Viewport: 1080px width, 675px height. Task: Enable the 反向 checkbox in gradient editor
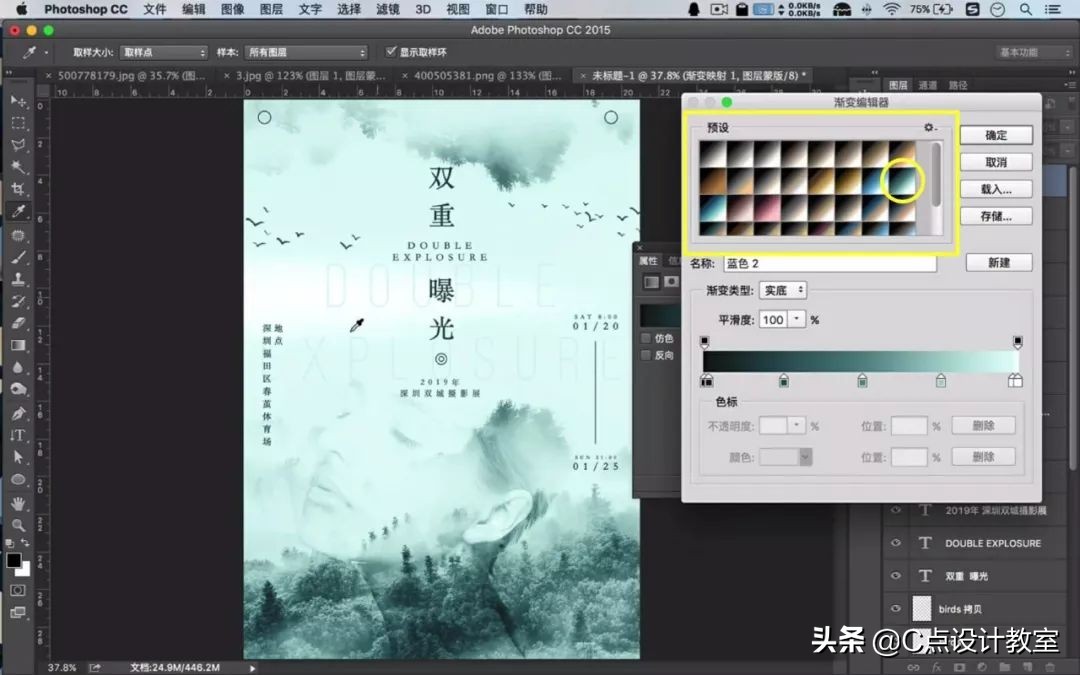click(645, 355)
